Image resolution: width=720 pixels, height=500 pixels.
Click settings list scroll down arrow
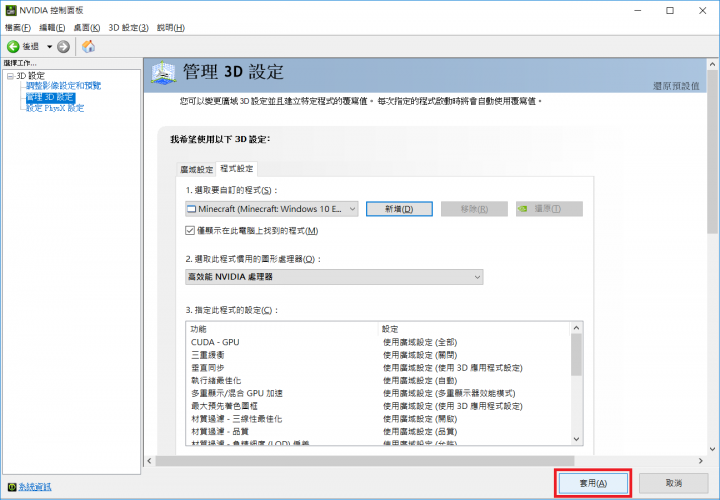point(576,439)
